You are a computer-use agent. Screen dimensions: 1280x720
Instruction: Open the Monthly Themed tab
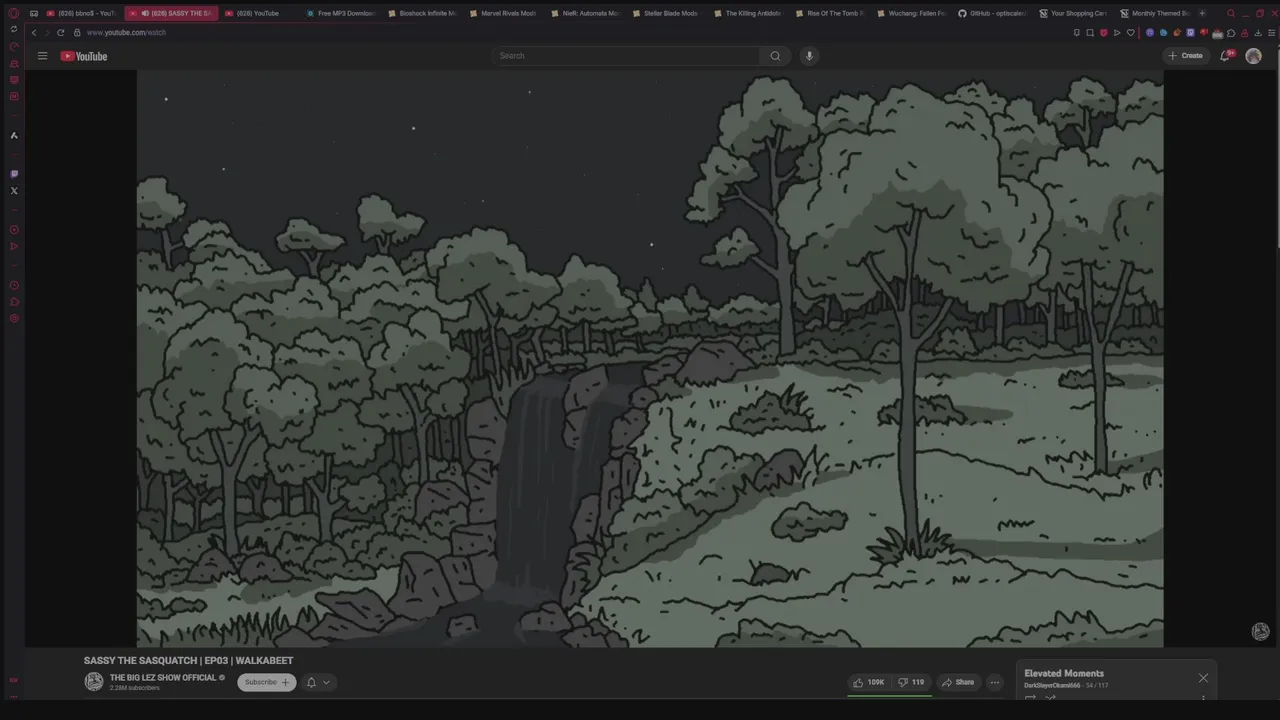pos(1155,13)
